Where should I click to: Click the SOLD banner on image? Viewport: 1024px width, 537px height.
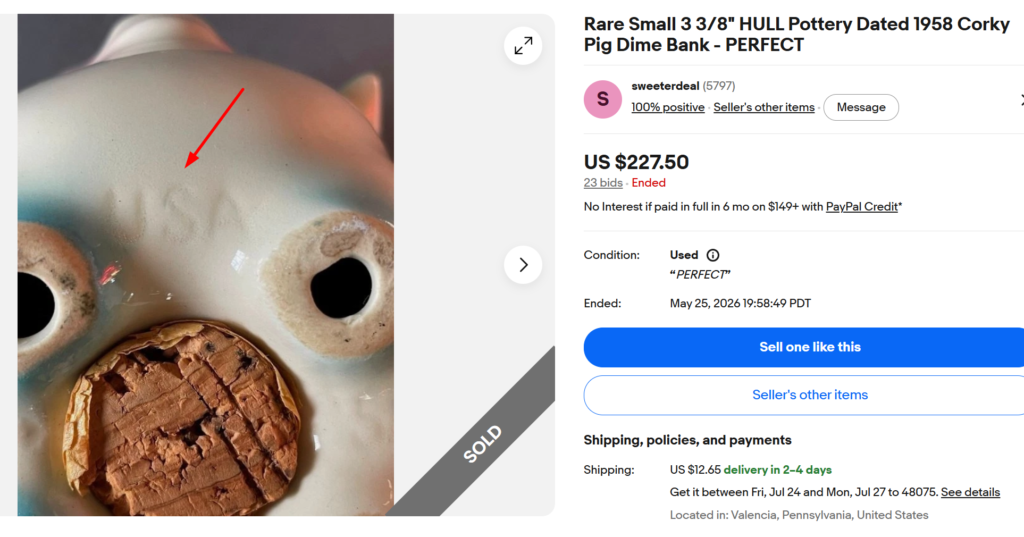(483, 444)
